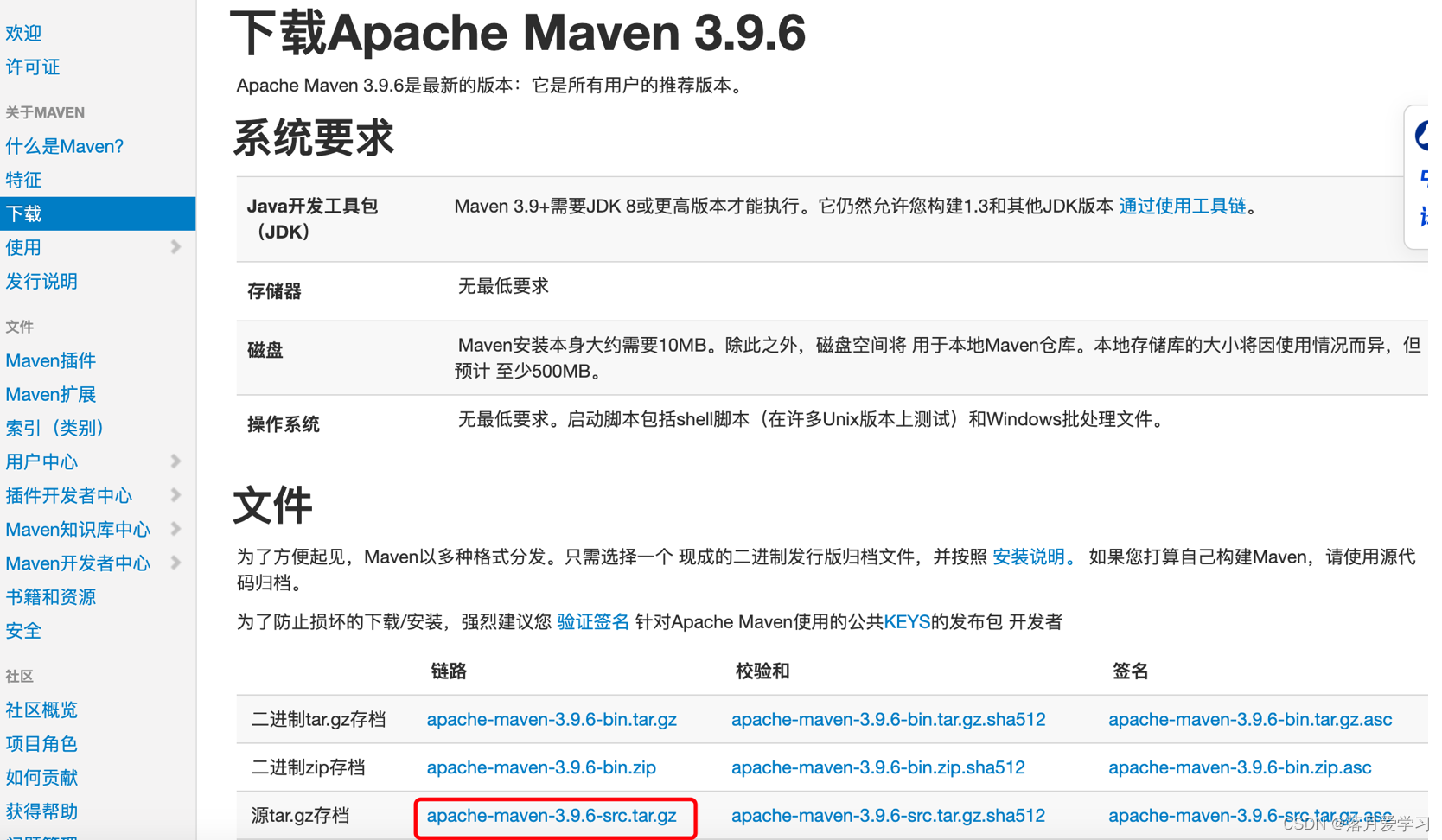Select 欢迎 in the sidebar
The width and height of the screenshot is (1442, 840).
(23, 32)
